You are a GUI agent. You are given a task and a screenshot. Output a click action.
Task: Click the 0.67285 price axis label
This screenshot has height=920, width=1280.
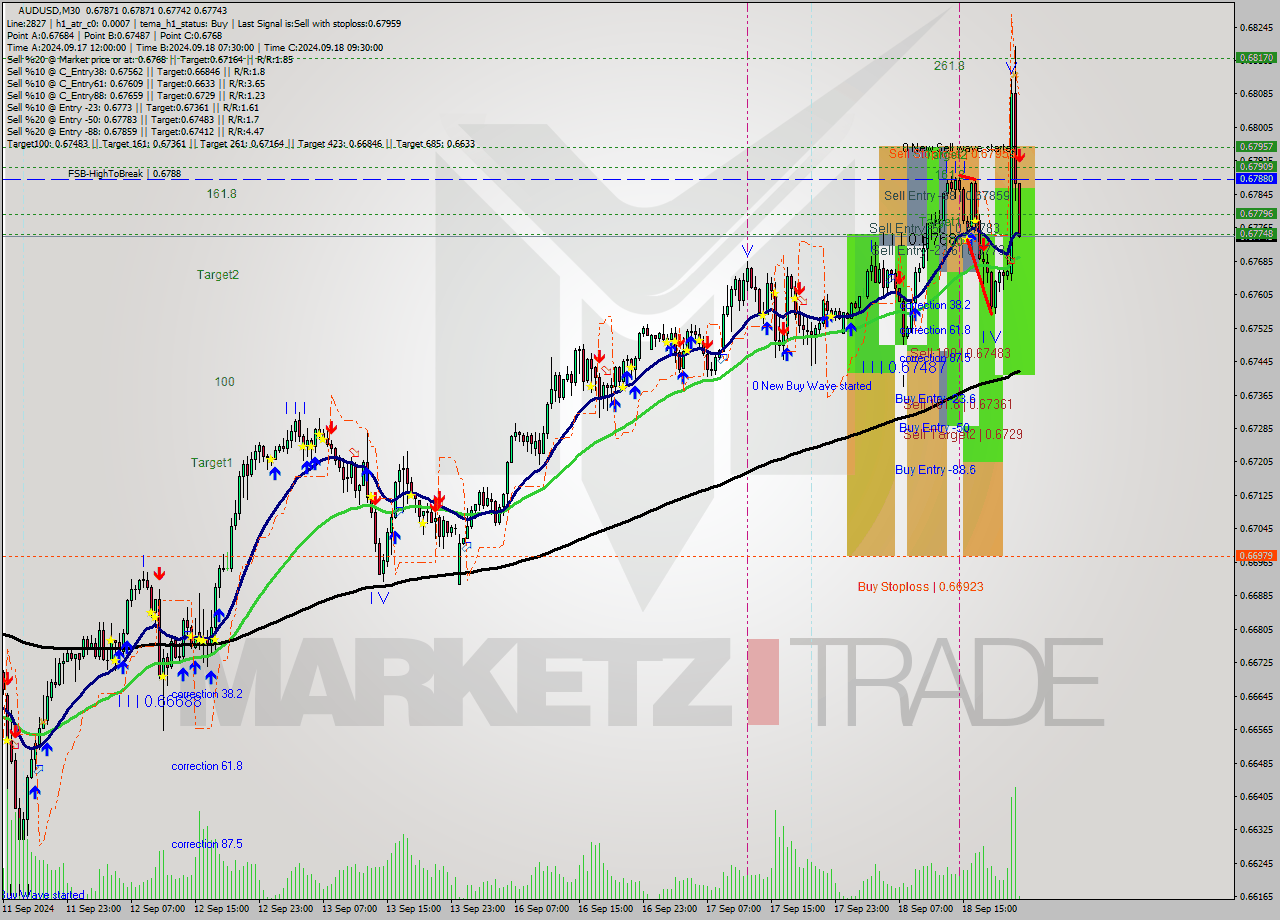[x=1257, y=428]
